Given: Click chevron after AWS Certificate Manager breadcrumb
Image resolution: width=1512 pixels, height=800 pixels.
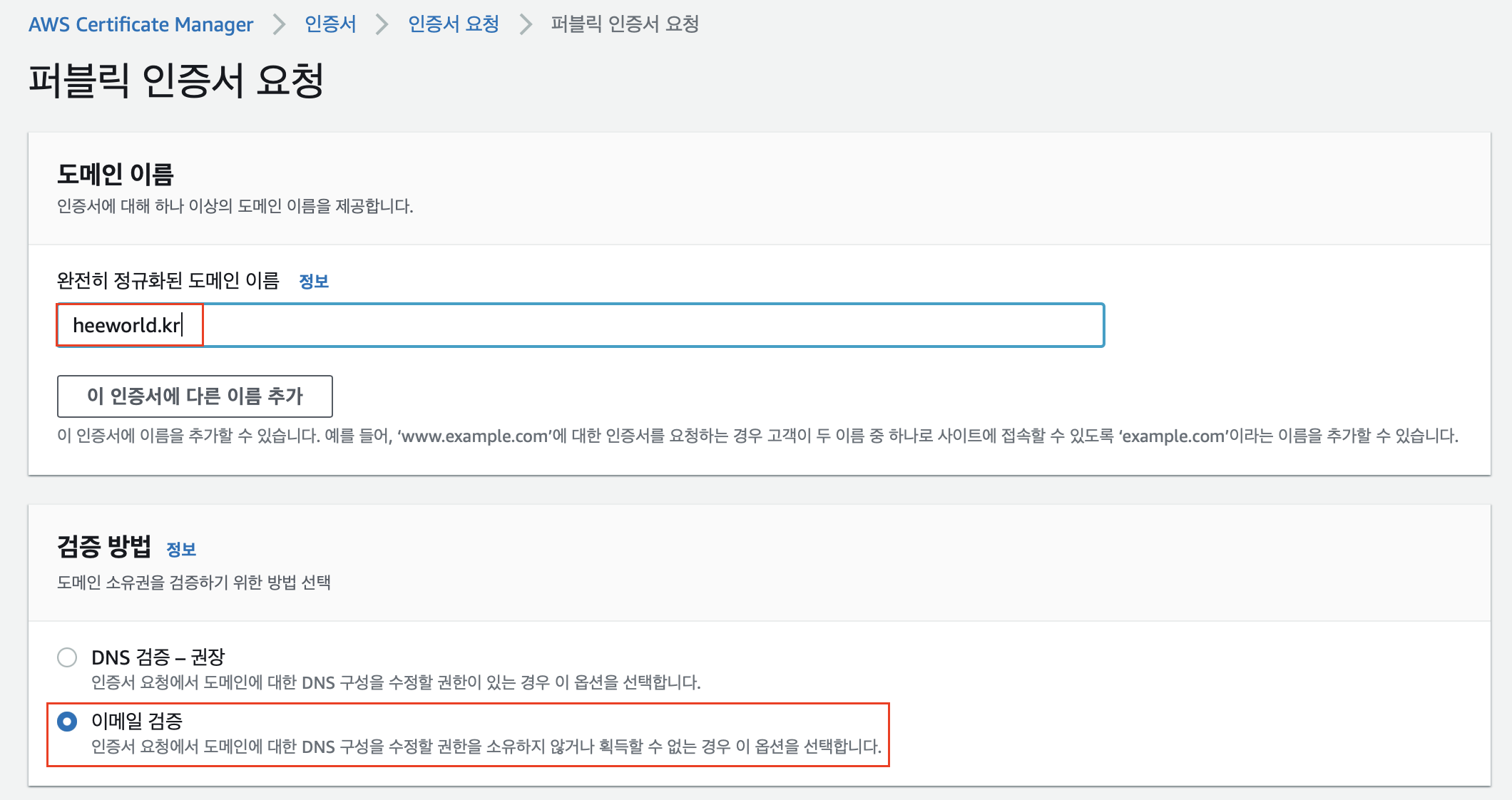Looking at the screenshot, I should coord(279,25).
